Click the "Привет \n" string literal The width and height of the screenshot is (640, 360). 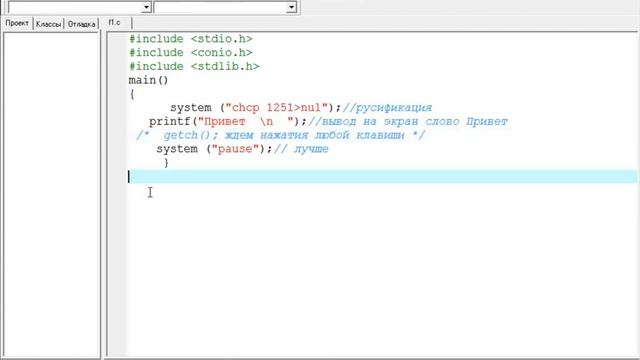pos(246,122)
